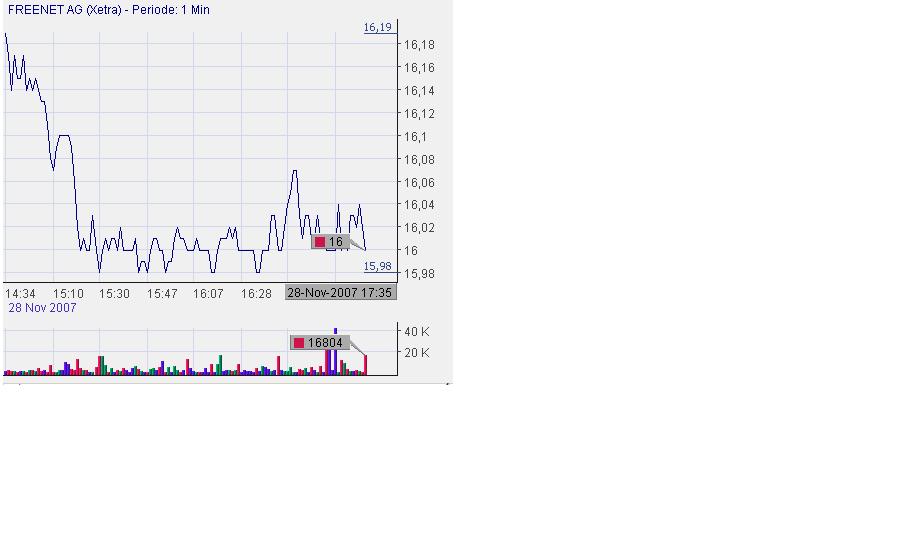Viewport: 899px width, 559px height.
Task: Click the 16804 volume tooltip
Action: coord(320,343)
